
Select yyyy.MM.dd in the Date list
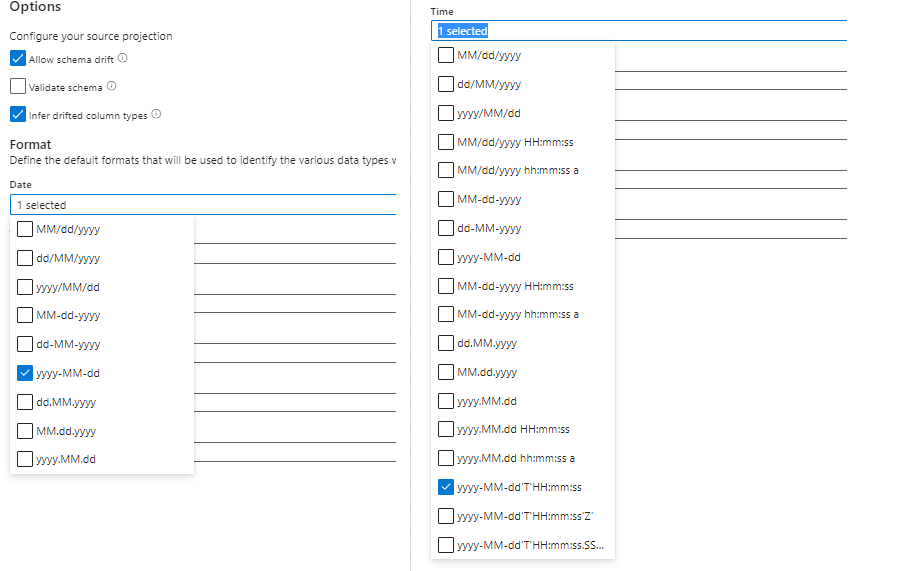26,460
